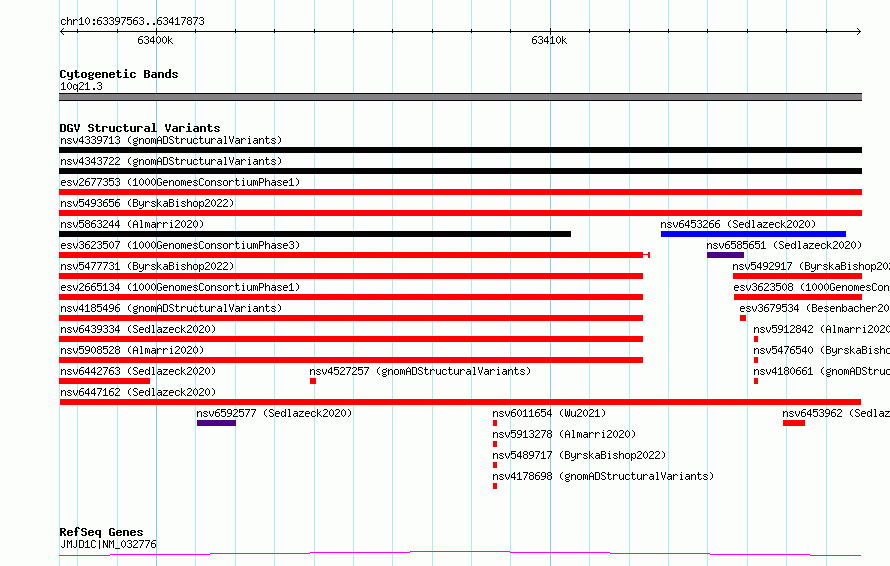
Task: Click the nsv5912842 Almarri variant label
Action: click(821, 329)
